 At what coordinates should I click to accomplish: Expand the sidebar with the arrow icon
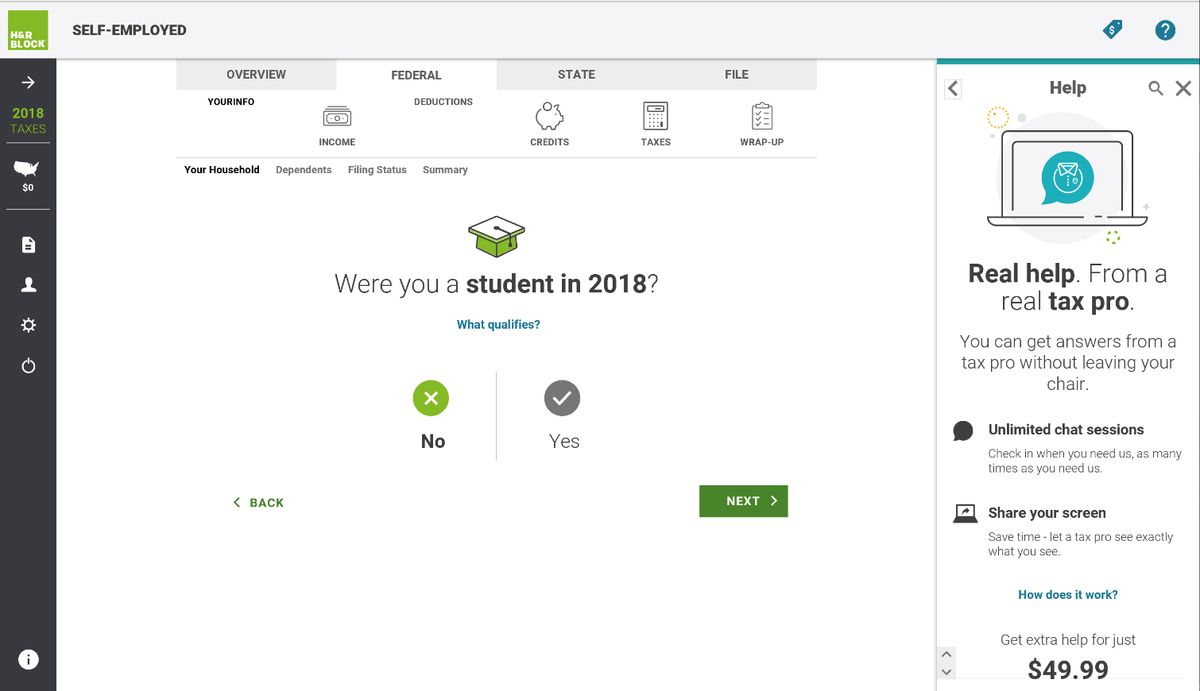coord(28,82)
